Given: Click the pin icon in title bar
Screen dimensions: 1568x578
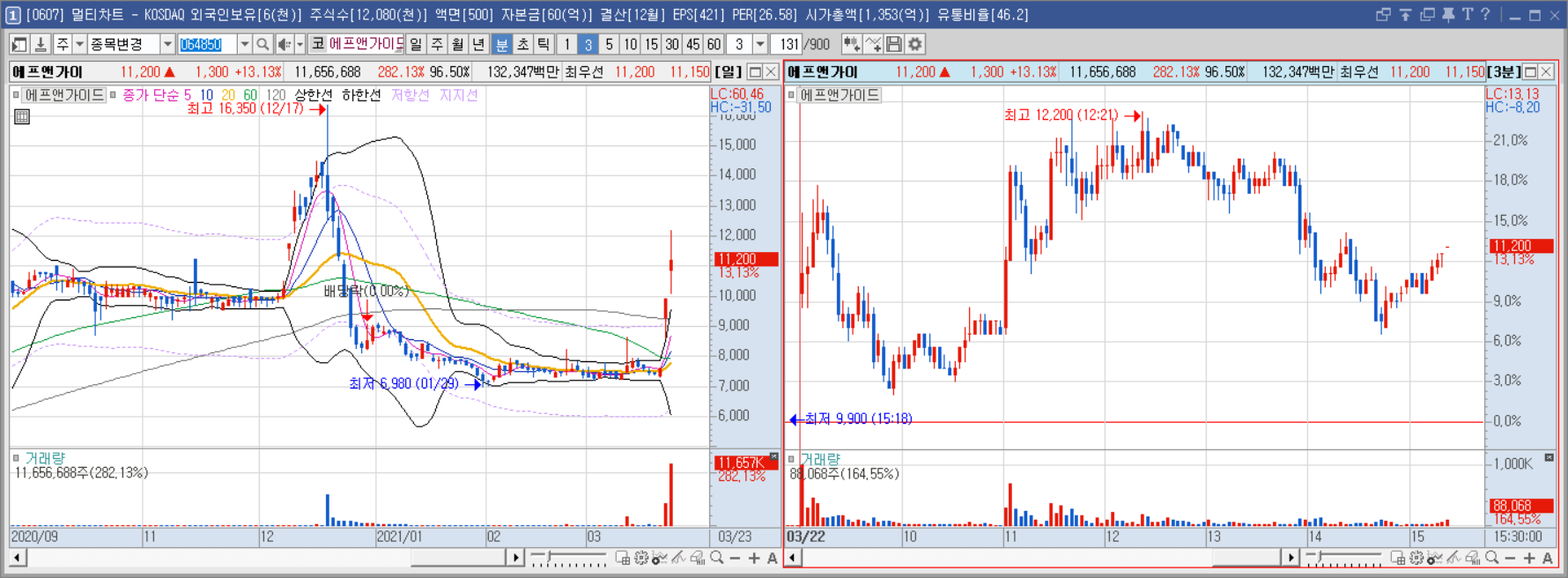Looking at the screenshot, I should tap(1448, 14).
